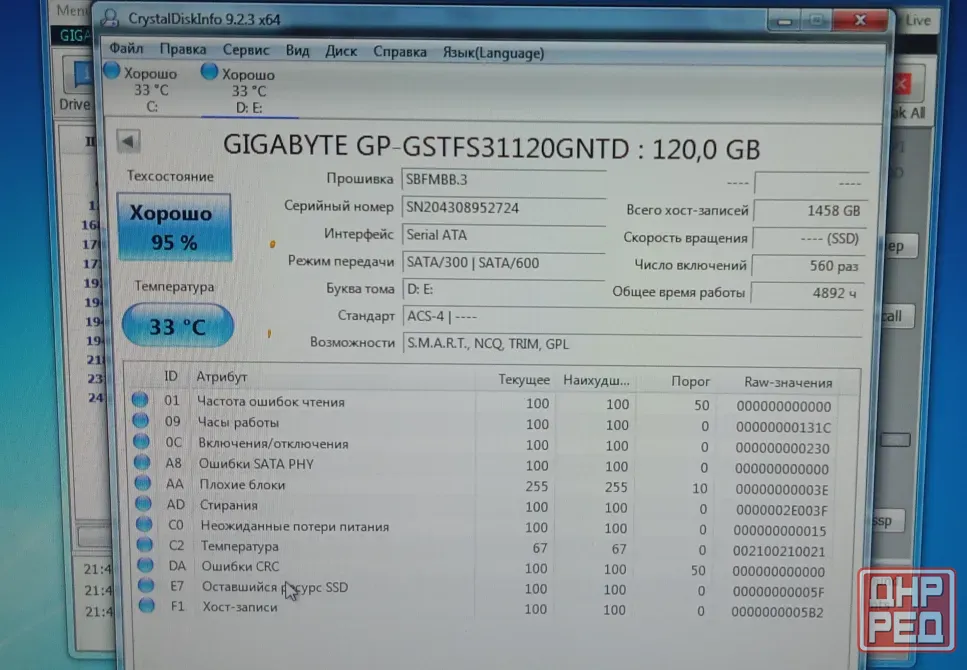Minimize the CrystalDiskInfo window

click(x=784, y=22)
